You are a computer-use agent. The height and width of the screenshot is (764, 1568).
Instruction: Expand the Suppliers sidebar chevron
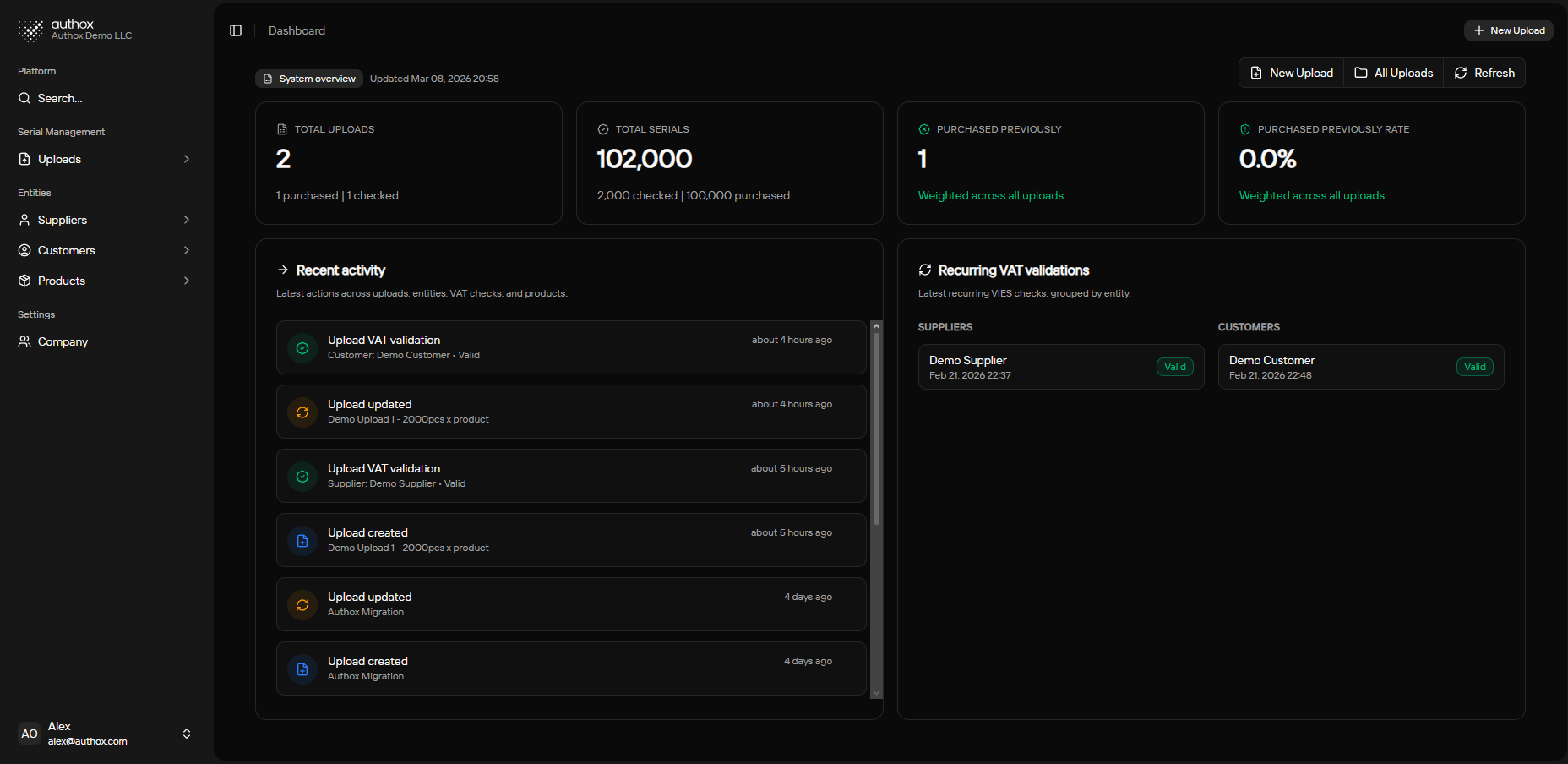(x=187, y=221)
